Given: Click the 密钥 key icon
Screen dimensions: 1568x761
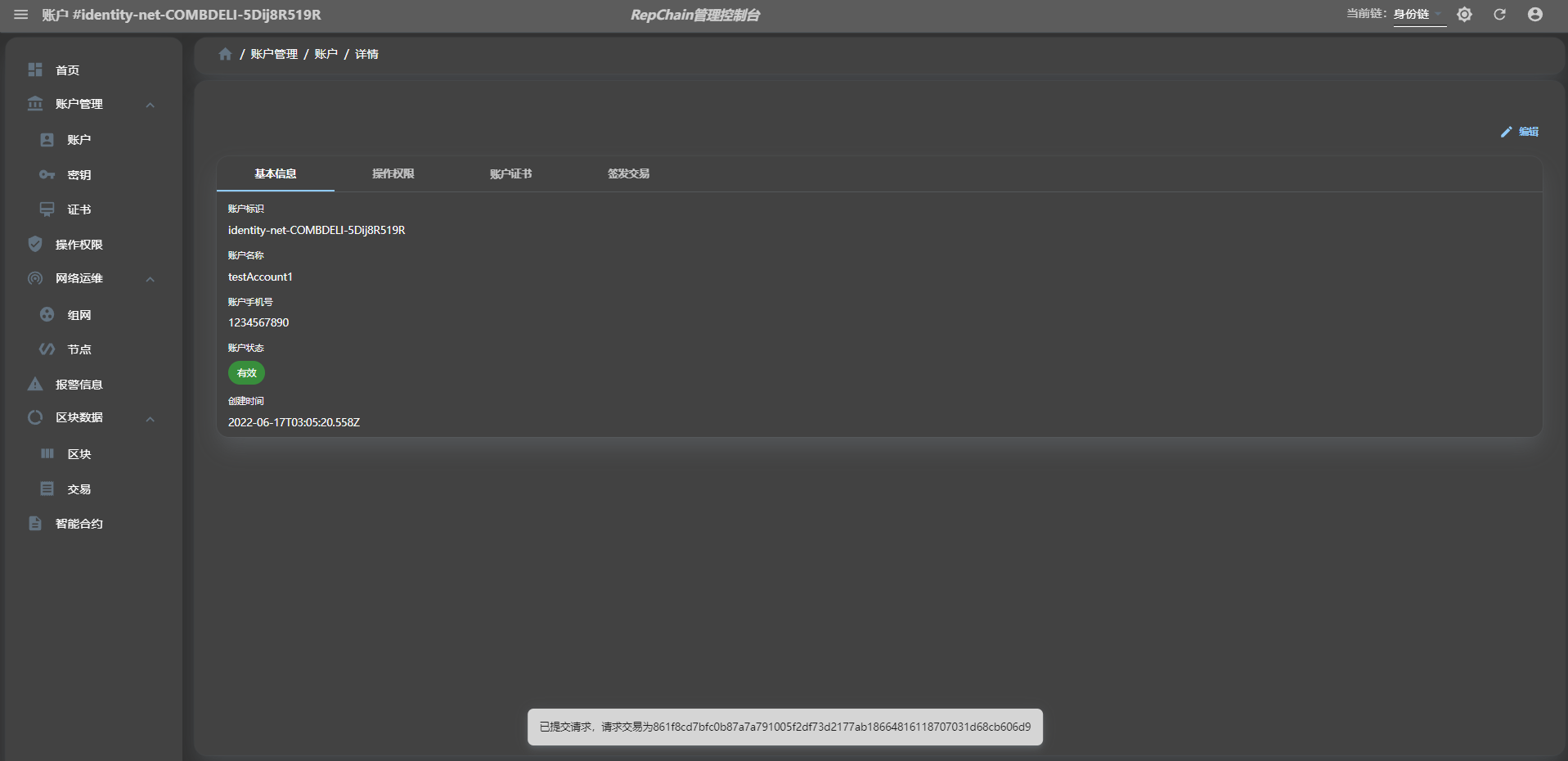Looking at the screenshot, I should click(x=47, y=175).
